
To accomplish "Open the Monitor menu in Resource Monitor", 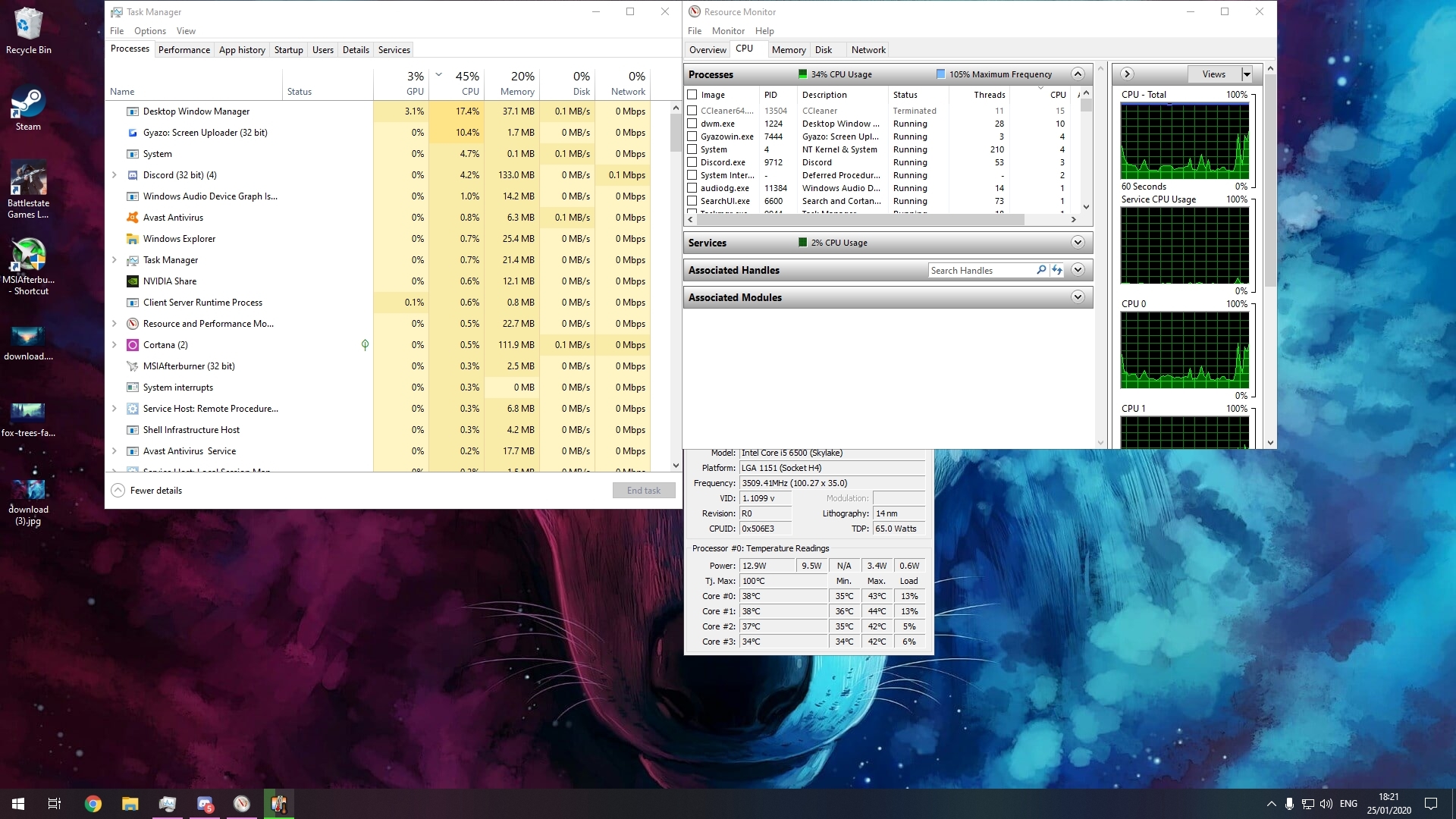I will [x=728, y=31].
